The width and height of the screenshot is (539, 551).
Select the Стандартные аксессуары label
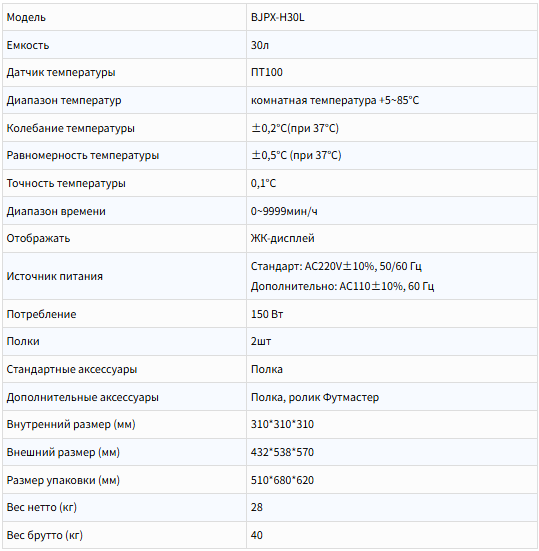click(x=72, y=370)
